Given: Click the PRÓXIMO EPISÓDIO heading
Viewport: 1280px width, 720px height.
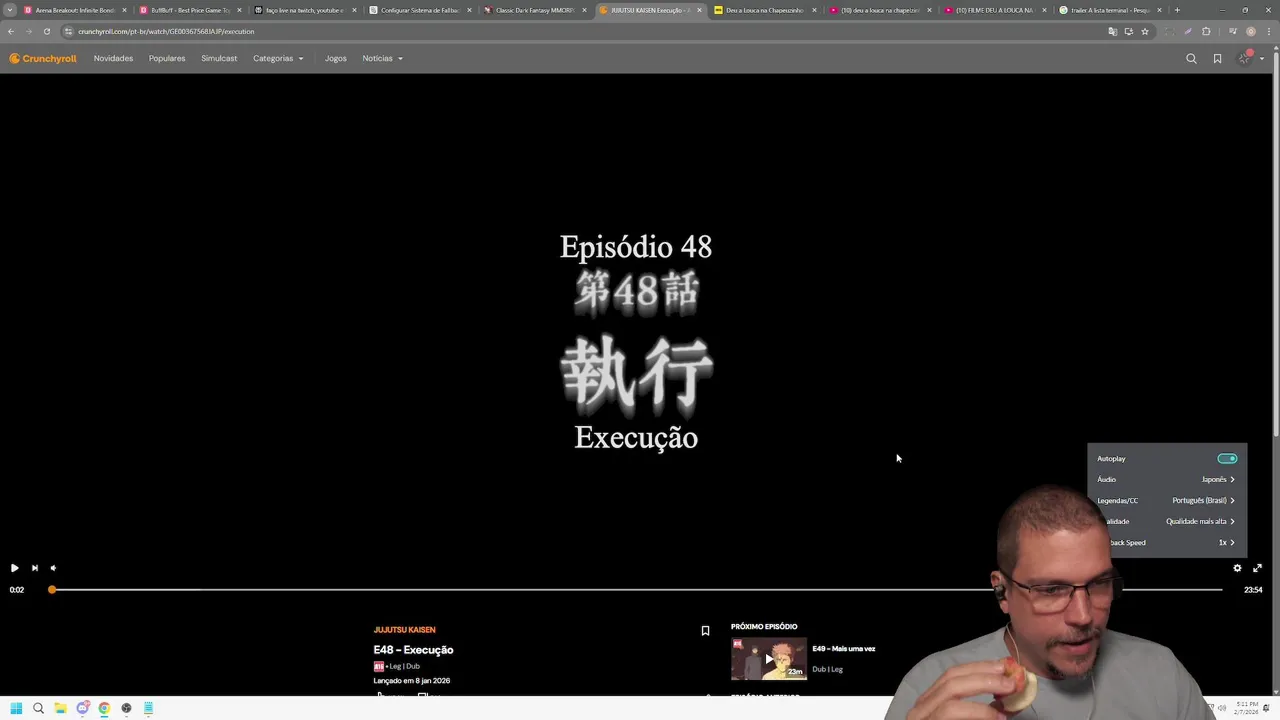Looking at the screenshot, I should coord(764,627).
